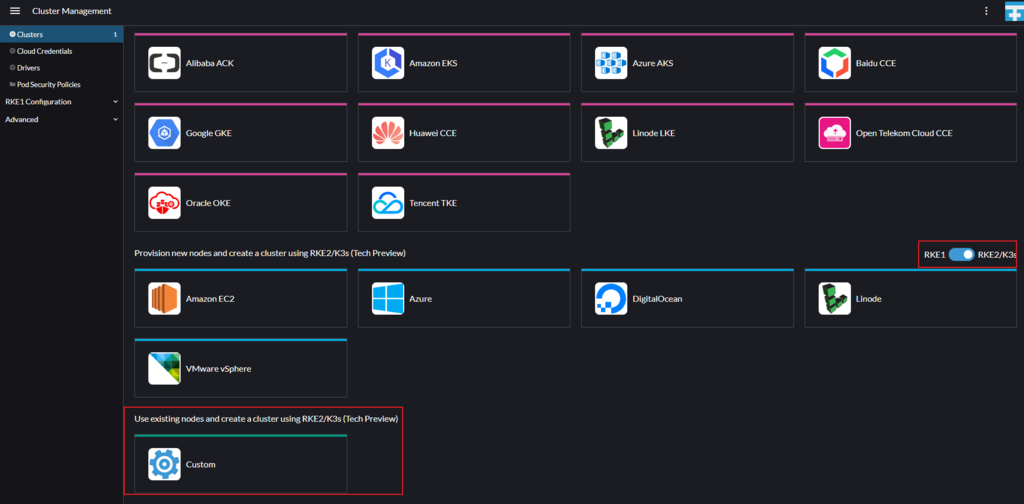This screenshot has width=1024, height=504.
Task: Click the 'Linode LKE' label
Action: tap(654, 133)
